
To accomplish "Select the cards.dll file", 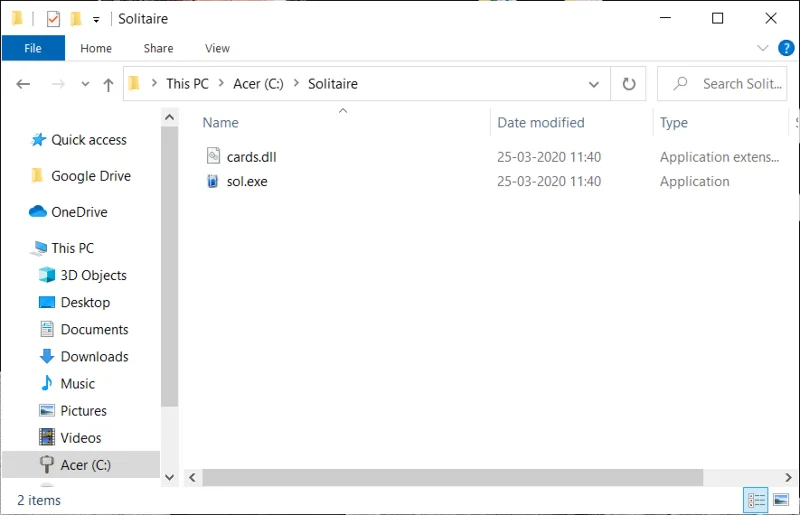I will 252,157.
